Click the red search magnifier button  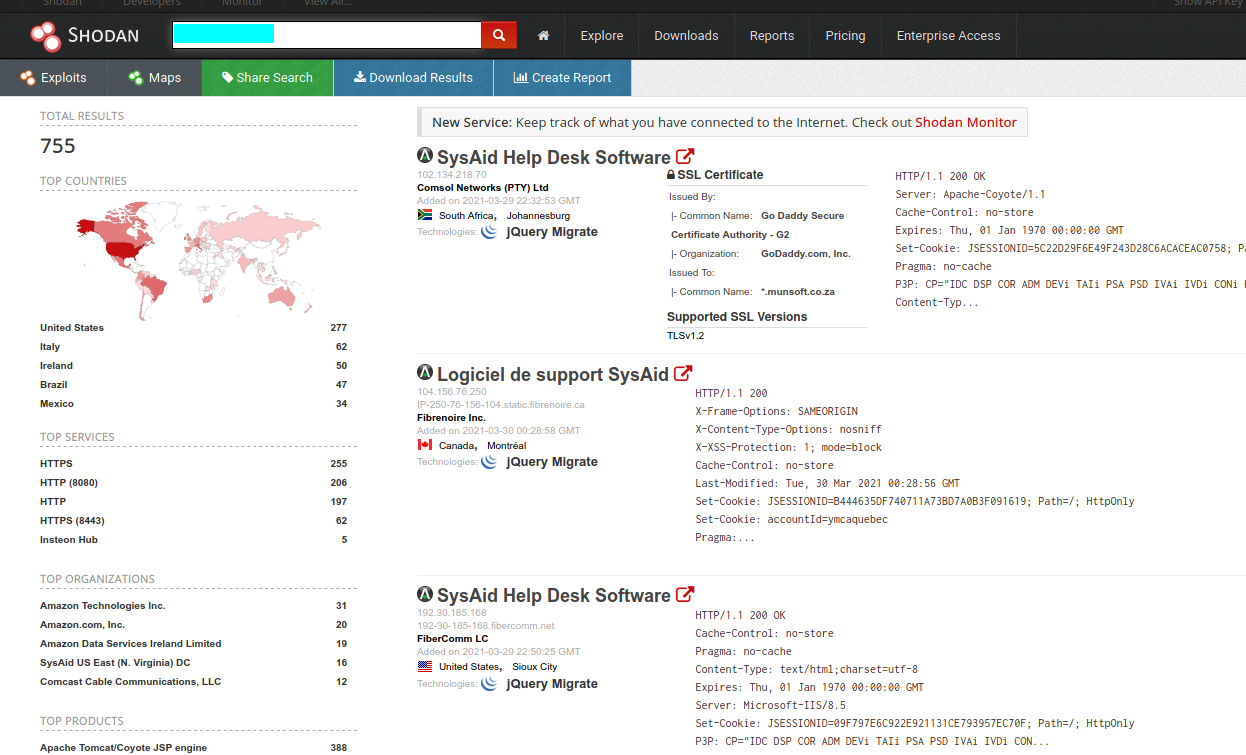[x=498, y=36]
